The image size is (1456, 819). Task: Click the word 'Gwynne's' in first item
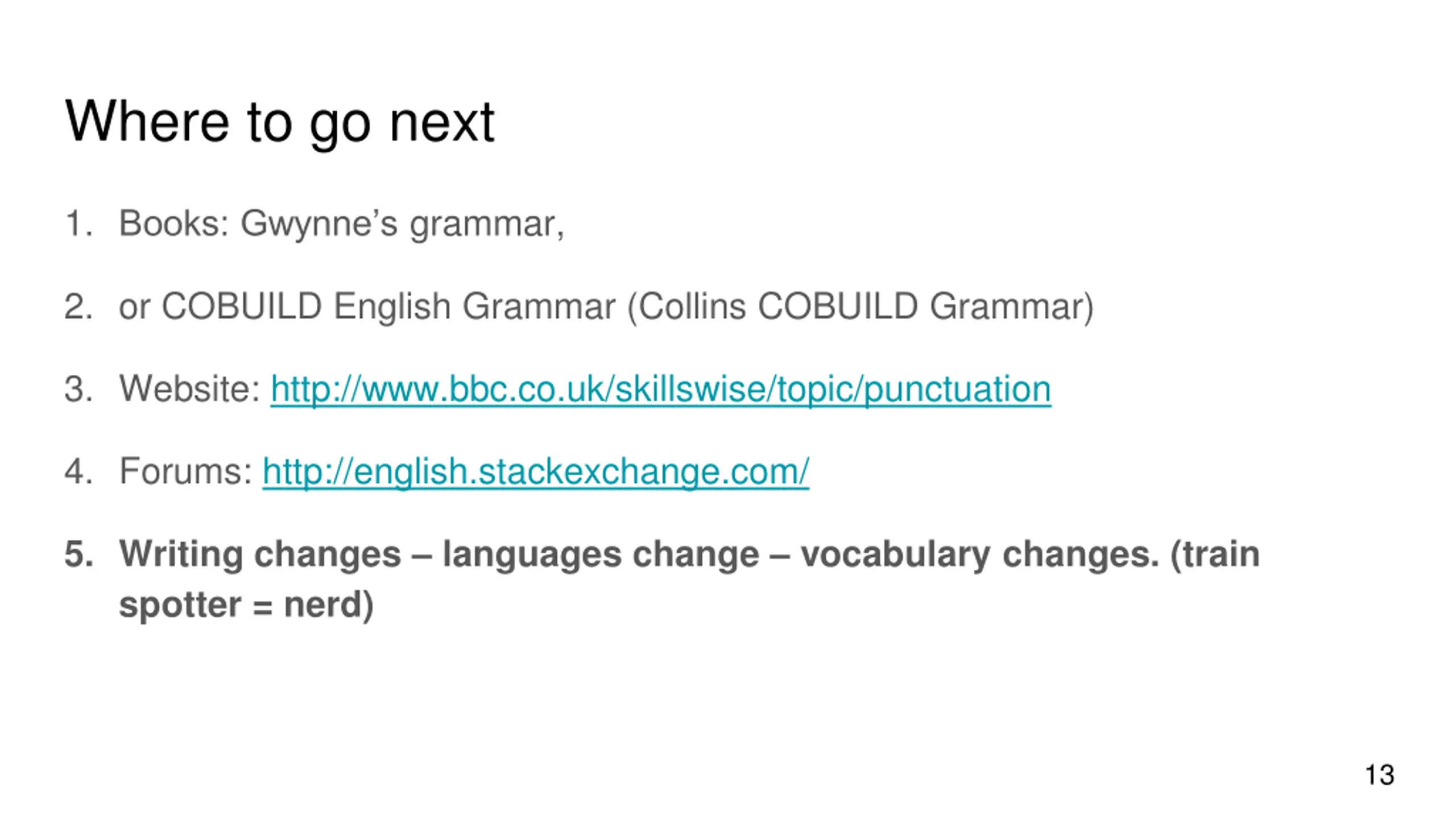tap(318, 224)
